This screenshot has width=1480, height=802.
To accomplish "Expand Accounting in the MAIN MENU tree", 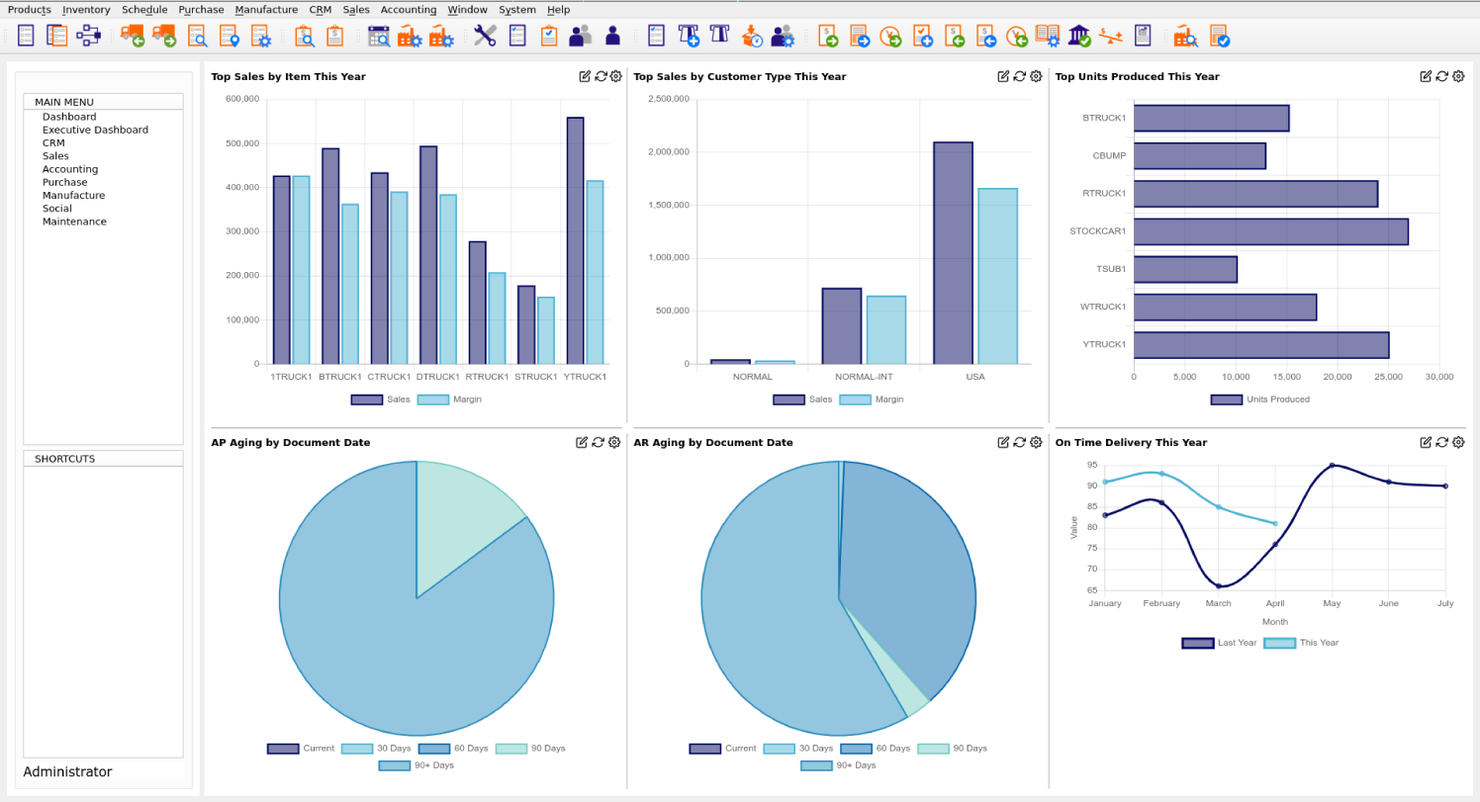I will [69, 168].
